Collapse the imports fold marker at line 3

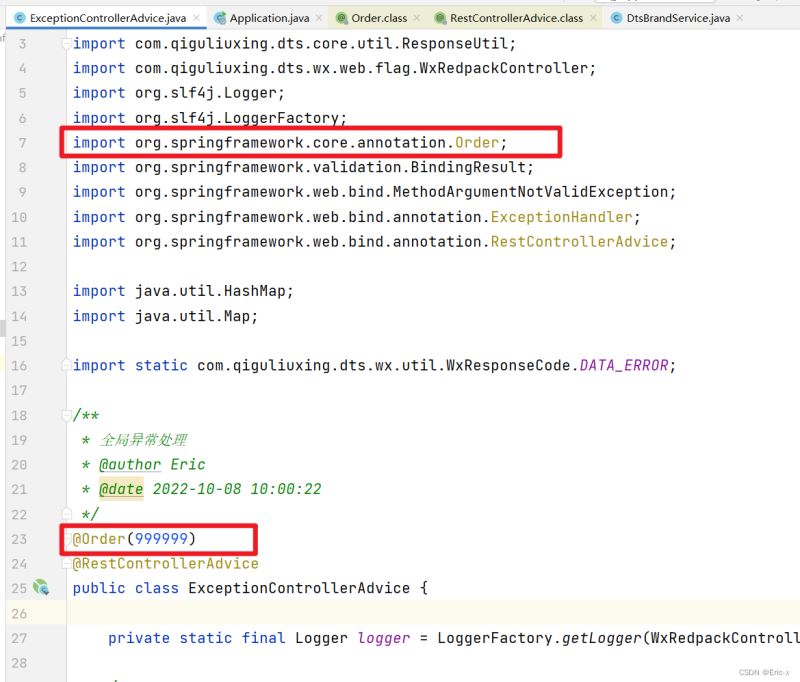tap(66, 44)
